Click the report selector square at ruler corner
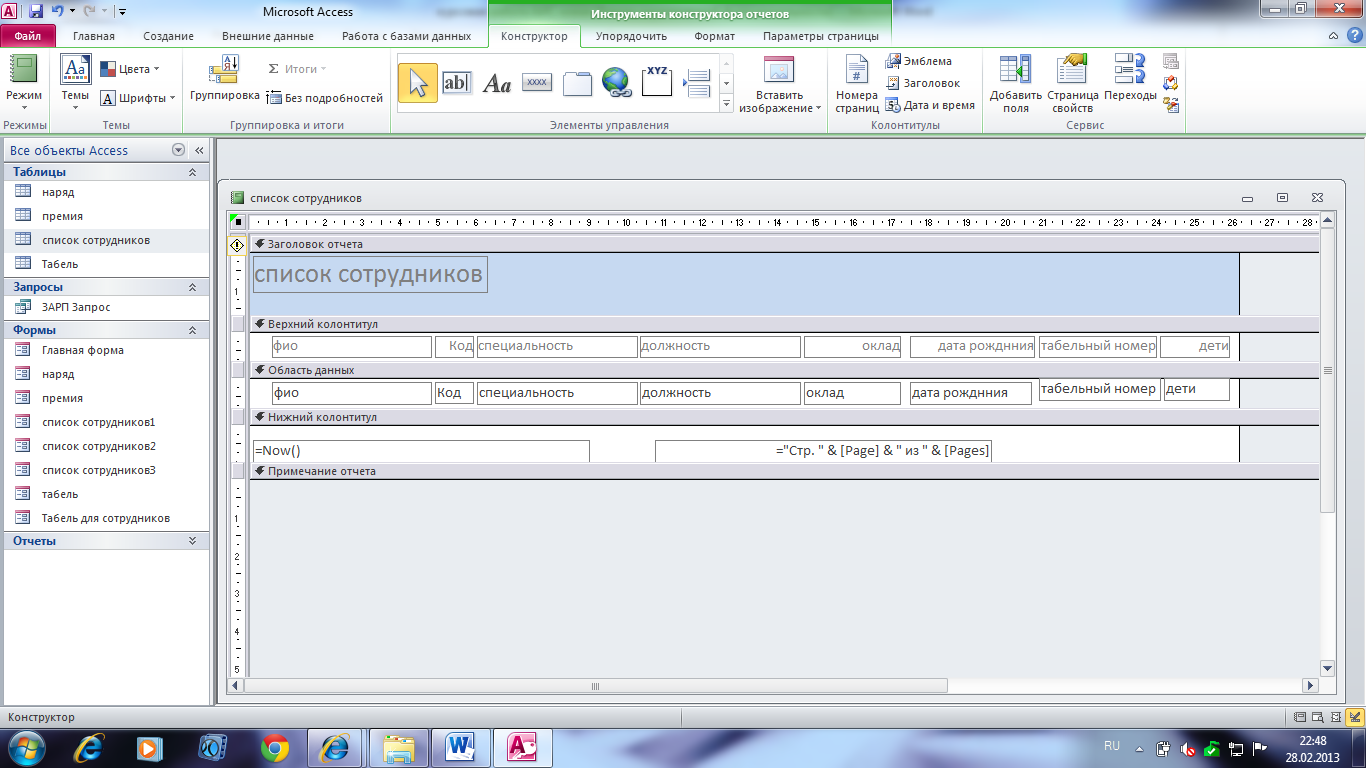1366x768 pixels. point(237,222)
